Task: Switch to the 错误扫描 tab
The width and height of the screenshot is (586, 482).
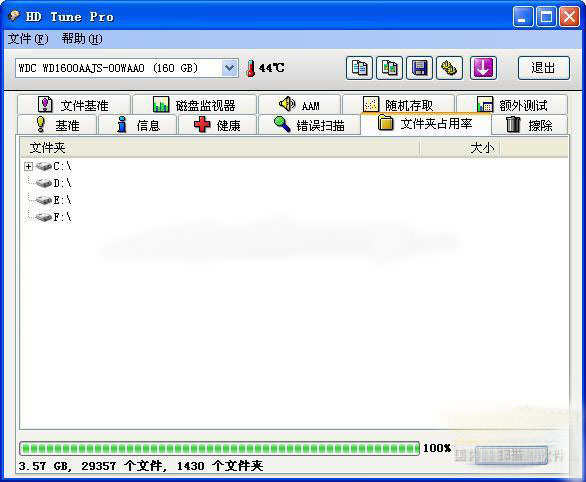Action: pos(309,125)
